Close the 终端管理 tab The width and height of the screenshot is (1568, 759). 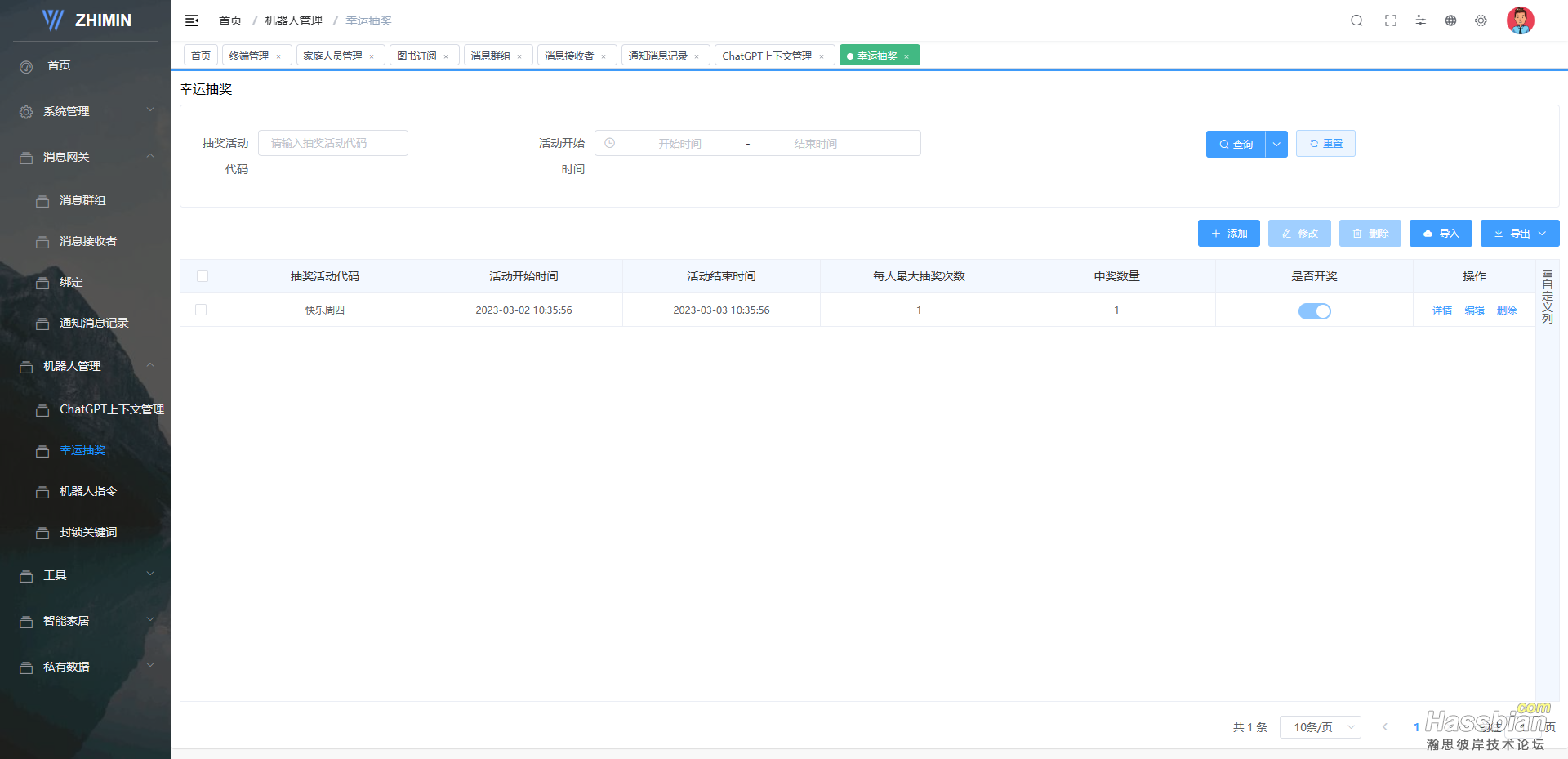(278, 56)
